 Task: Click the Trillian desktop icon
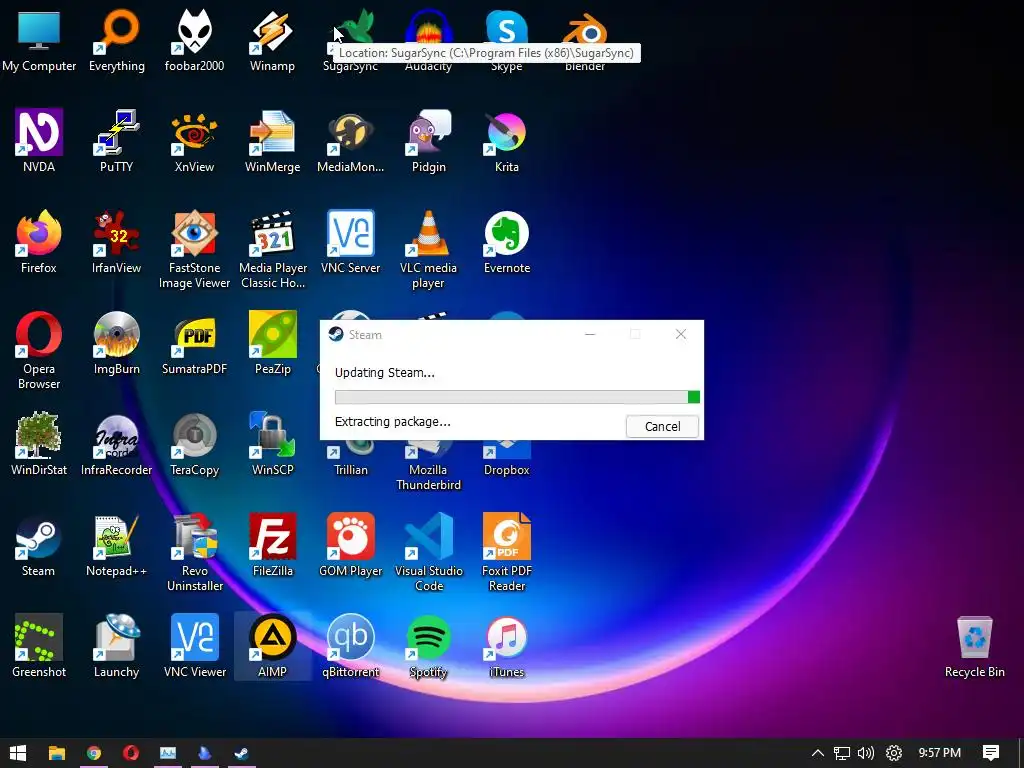tap(351, 459)
